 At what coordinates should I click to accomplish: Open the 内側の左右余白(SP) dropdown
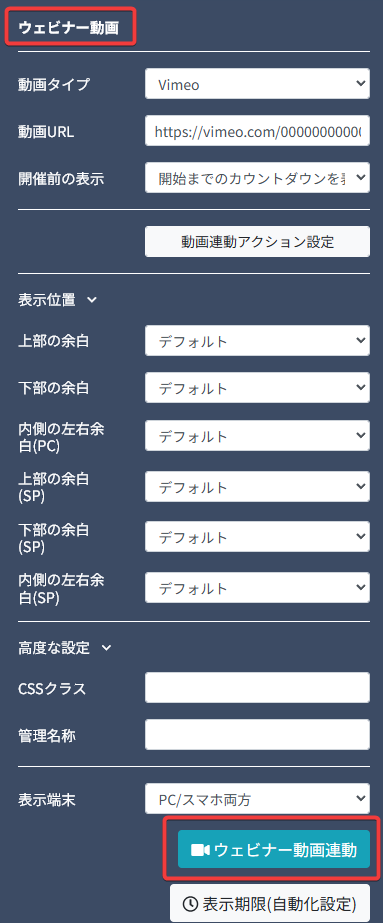tap(257, 587)
